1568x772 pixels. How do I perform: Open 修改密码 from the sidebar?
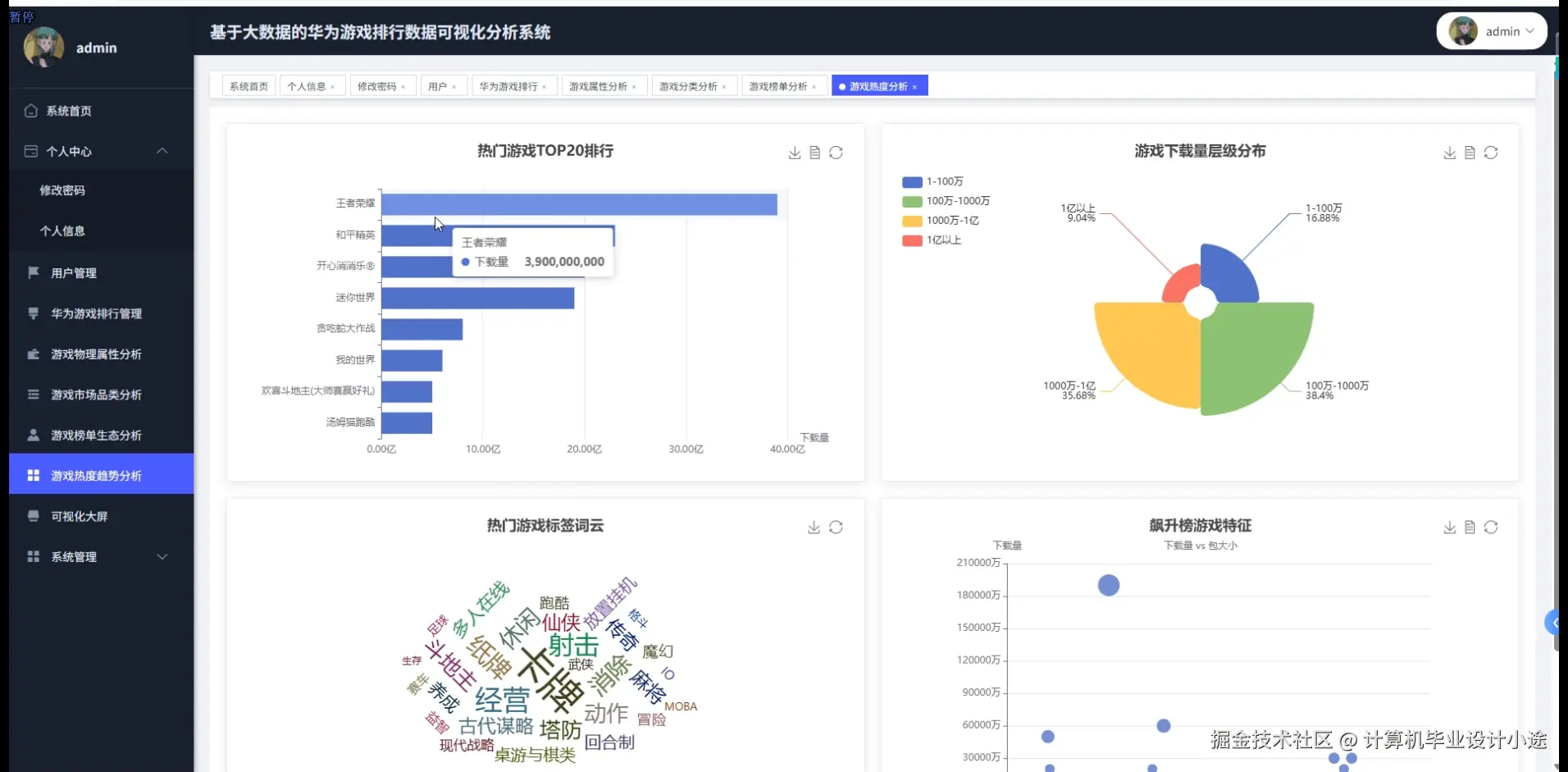[x=63, y=190]
